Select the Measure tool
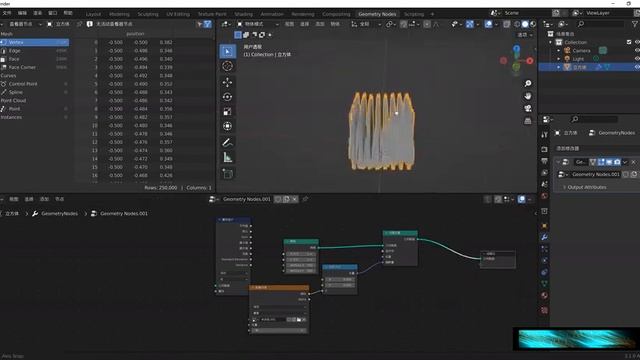The height and width of the screenshot is (360, 640). pyautogui.click(x=227, y=158)
